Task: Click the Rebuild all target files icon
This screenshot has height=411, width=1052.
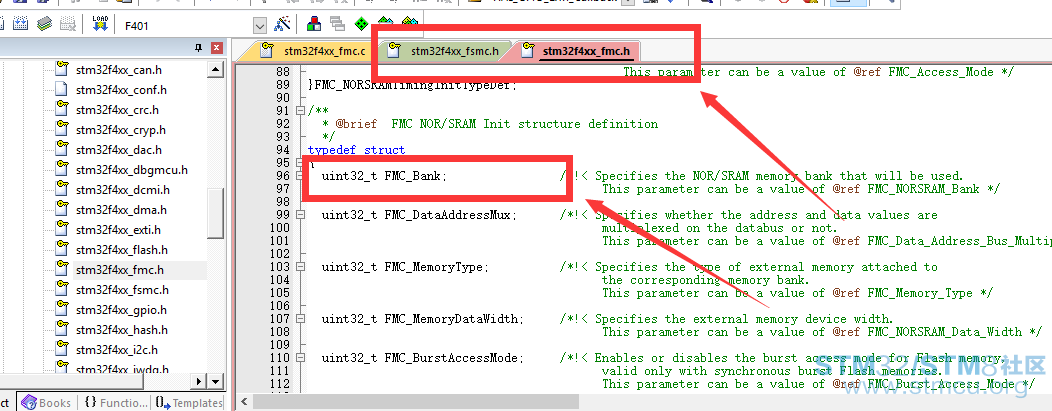Action: (20, 25)
